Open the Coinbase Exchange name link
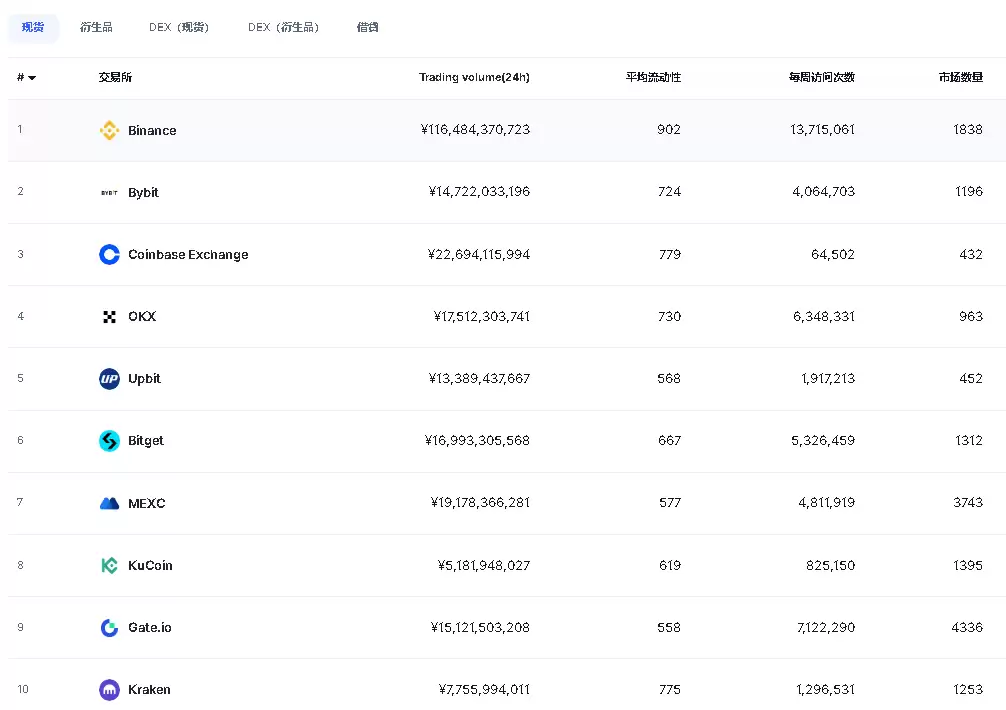 coord(188,254)
